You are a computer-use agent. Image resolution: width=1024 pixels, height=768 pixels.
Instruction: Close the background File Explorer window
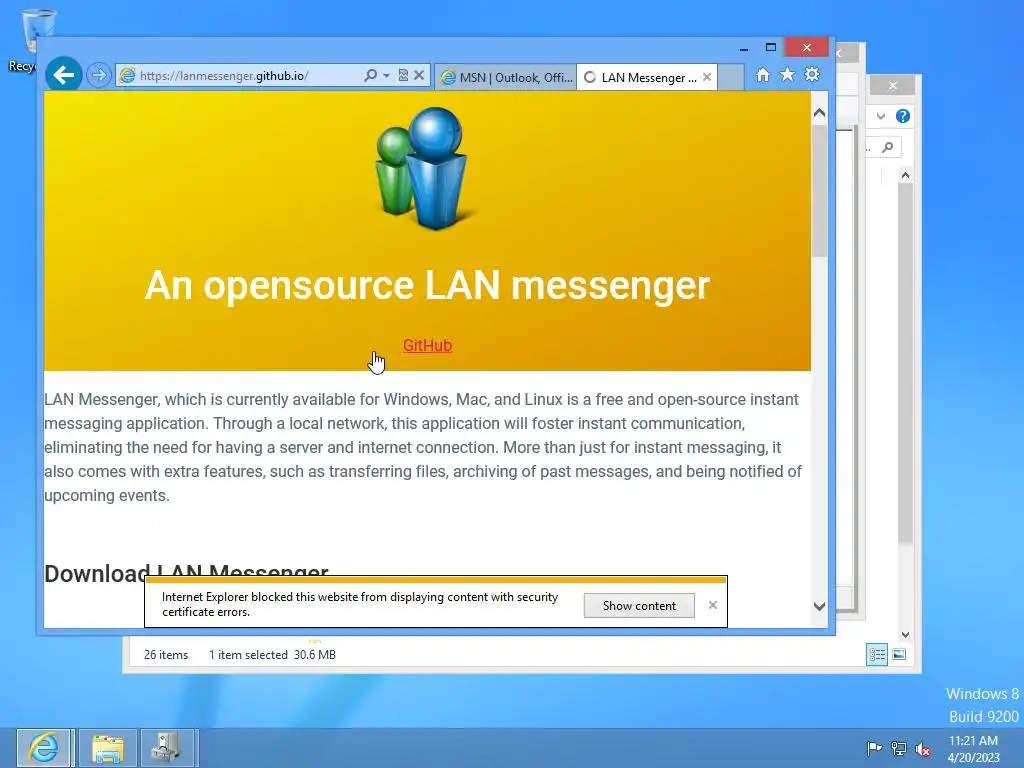coord(893,85)
